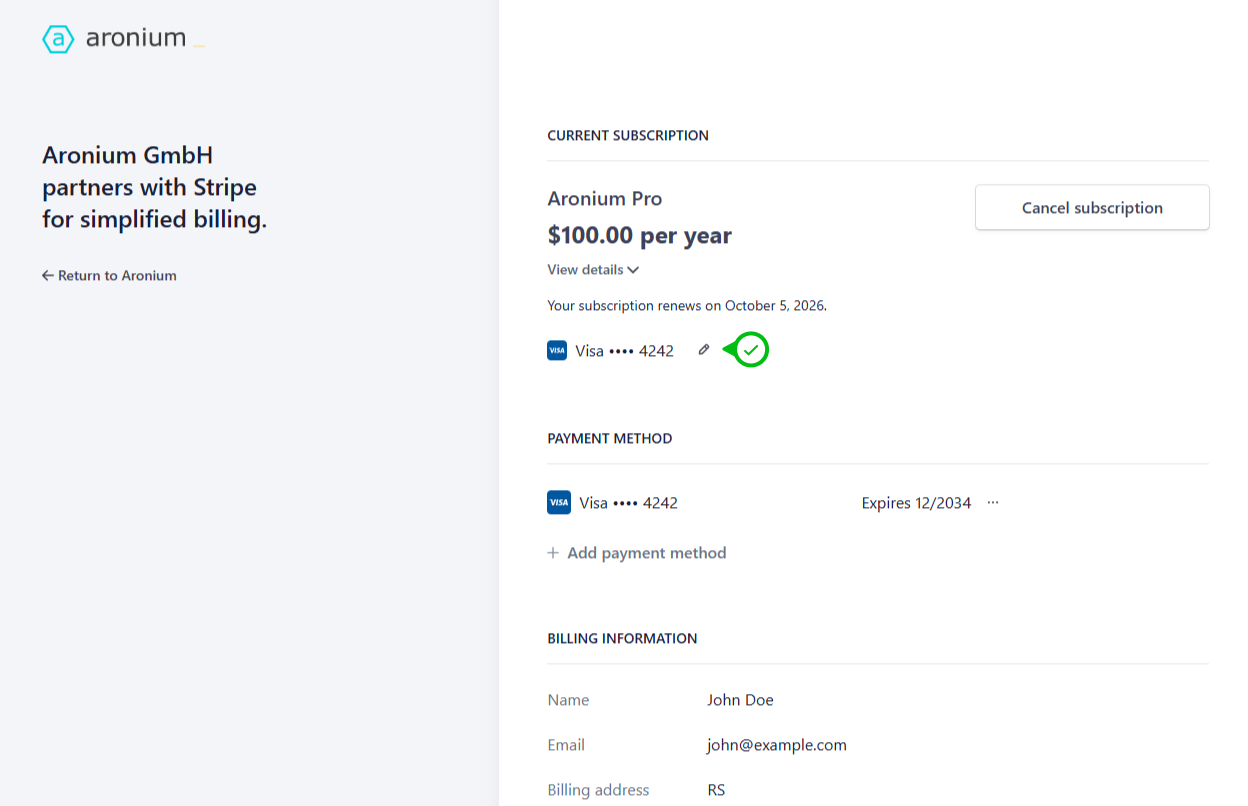Click the john@example.com email value
The width and height of the screenshot is (1248, 806).
(776, 745)
